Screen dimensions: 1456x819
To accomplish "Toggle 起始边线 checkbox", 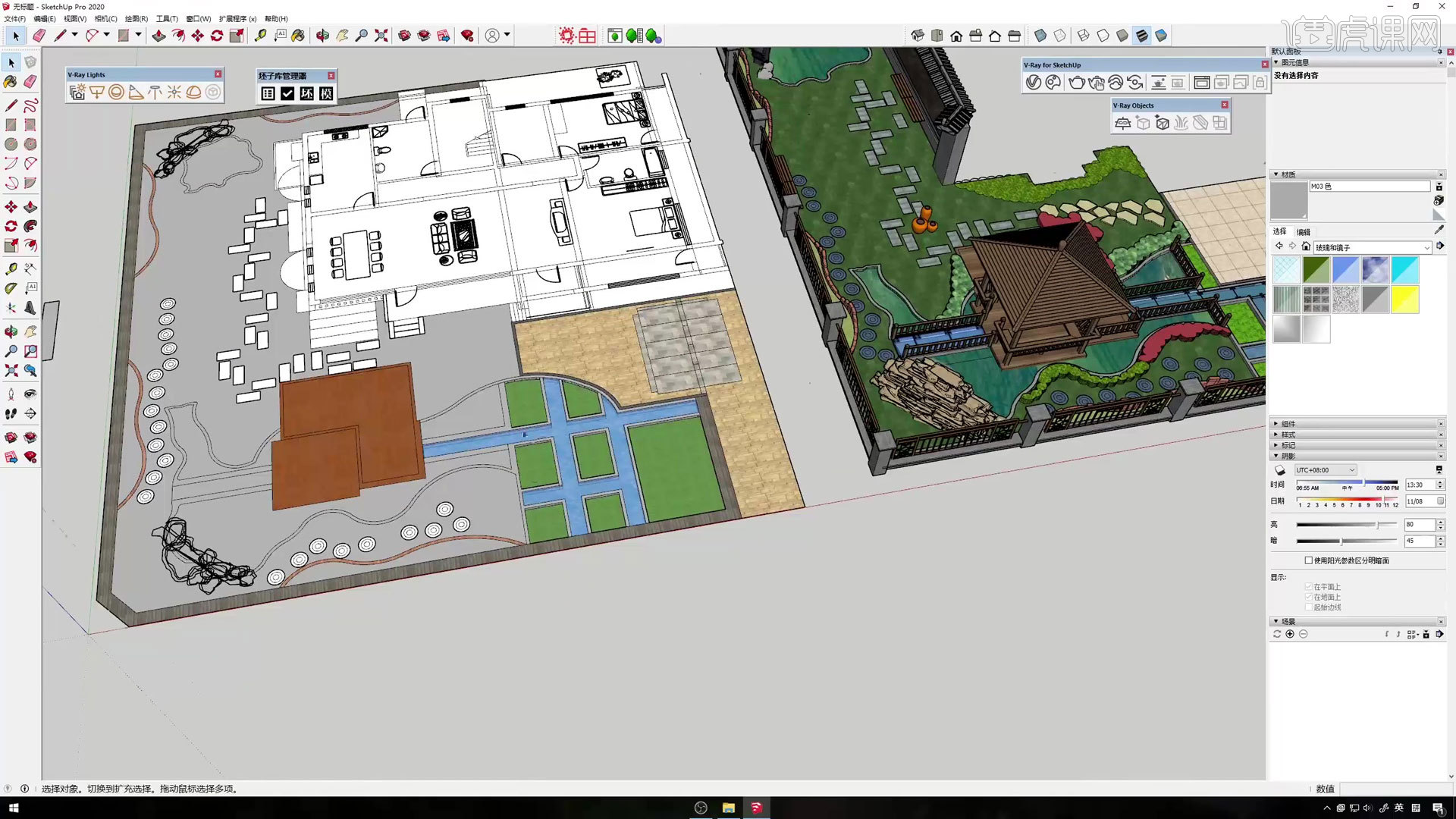I will pyautogui.click(x=1308, y=607).
